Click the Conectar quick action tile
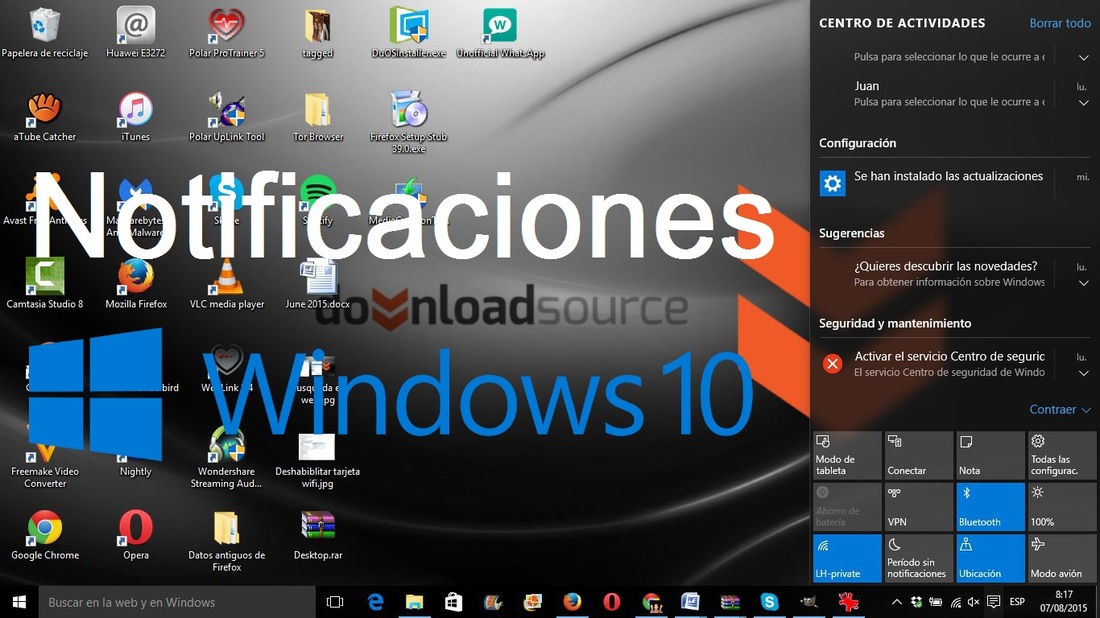This screenshot has width=1100, height=618. [x=918, y=455]
